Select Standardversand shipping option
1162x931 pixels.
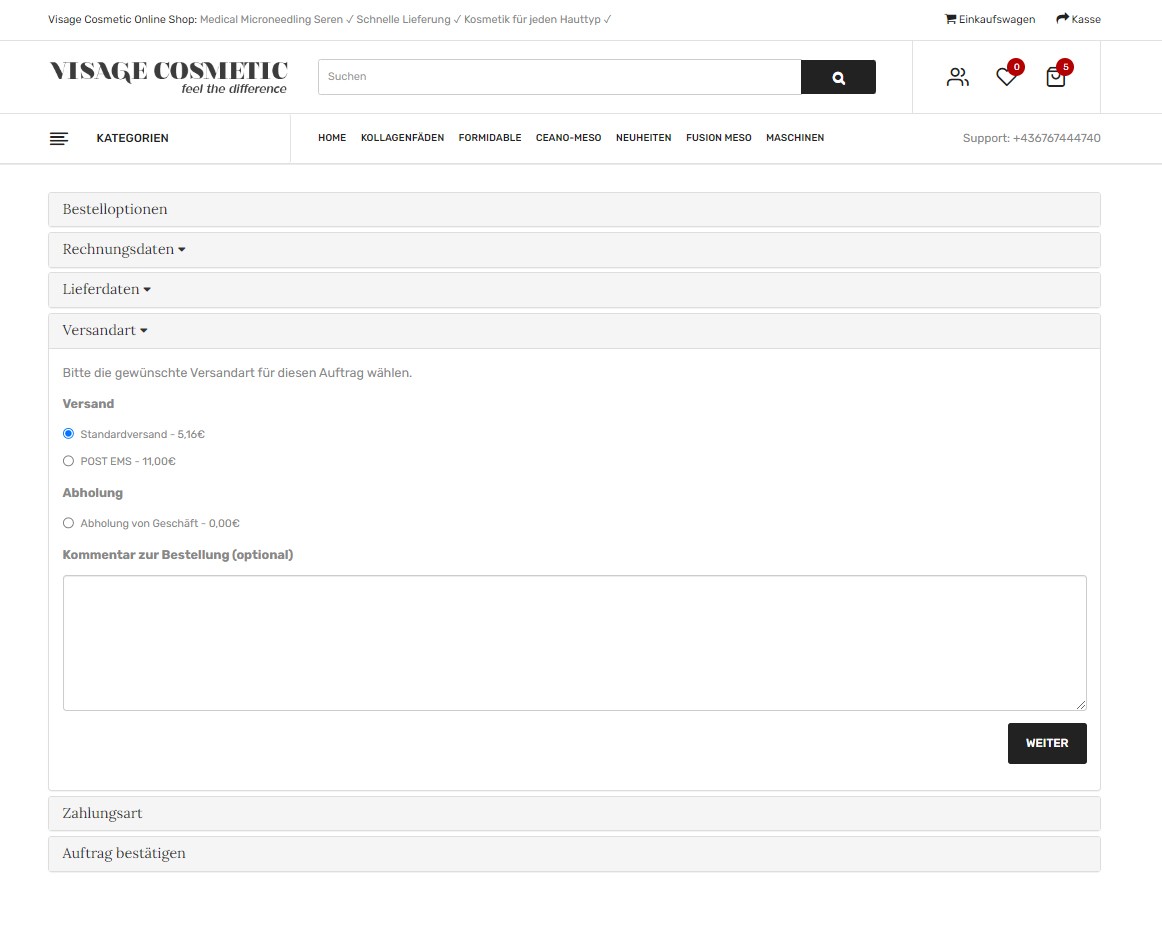click(69, 434)
